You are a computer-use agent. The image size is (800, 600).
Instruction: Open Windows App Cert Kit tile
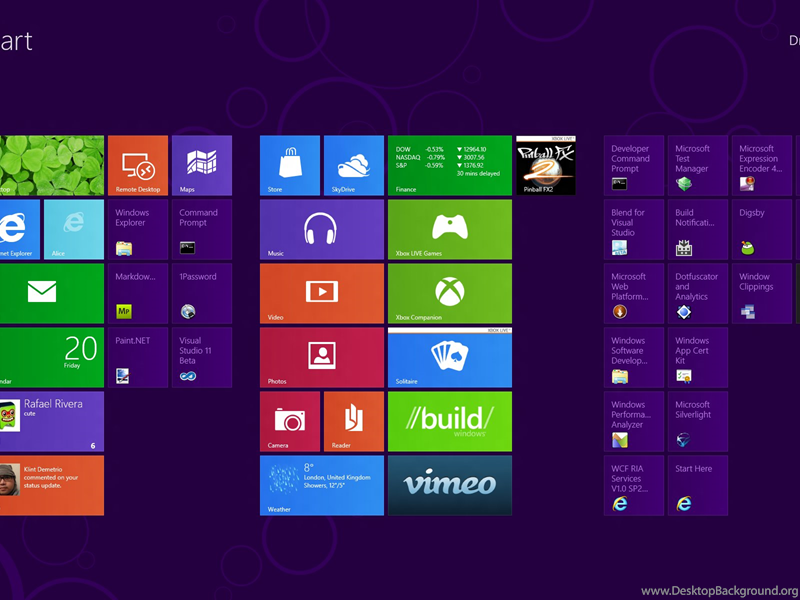pos(698,358)
